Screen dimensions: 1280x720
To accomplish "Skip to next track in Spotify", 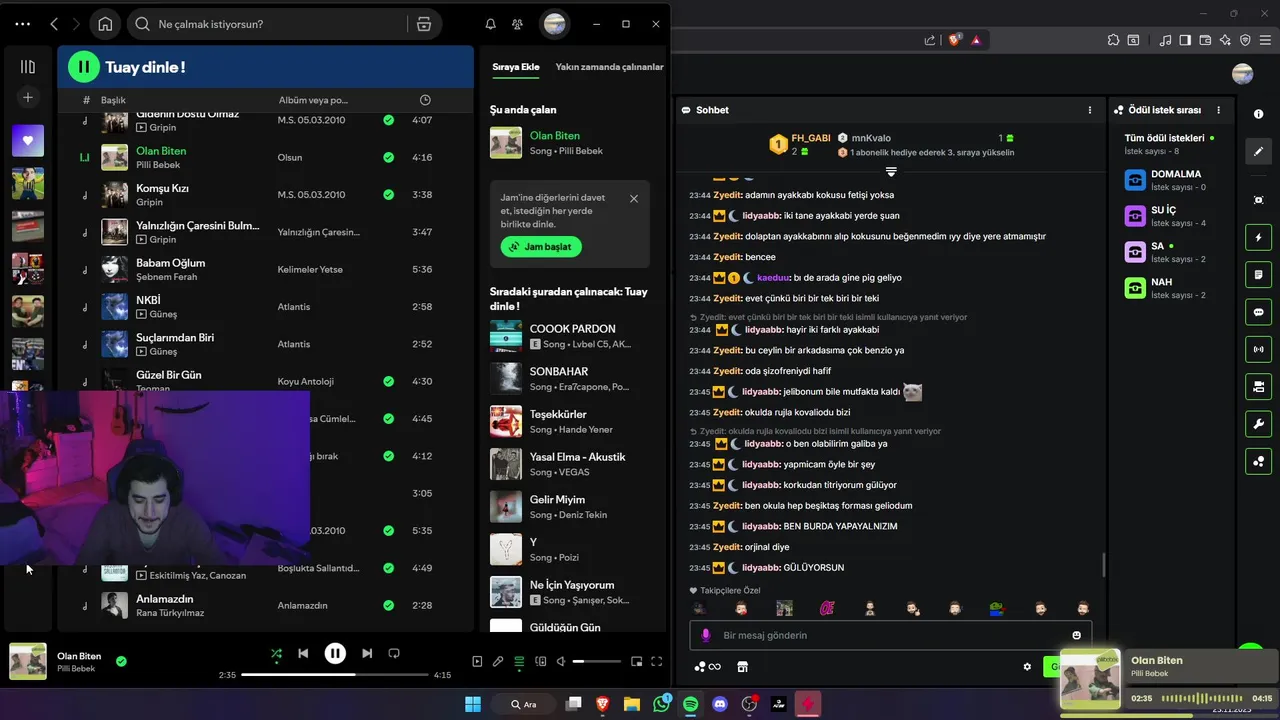I will (x=367, y=653).
